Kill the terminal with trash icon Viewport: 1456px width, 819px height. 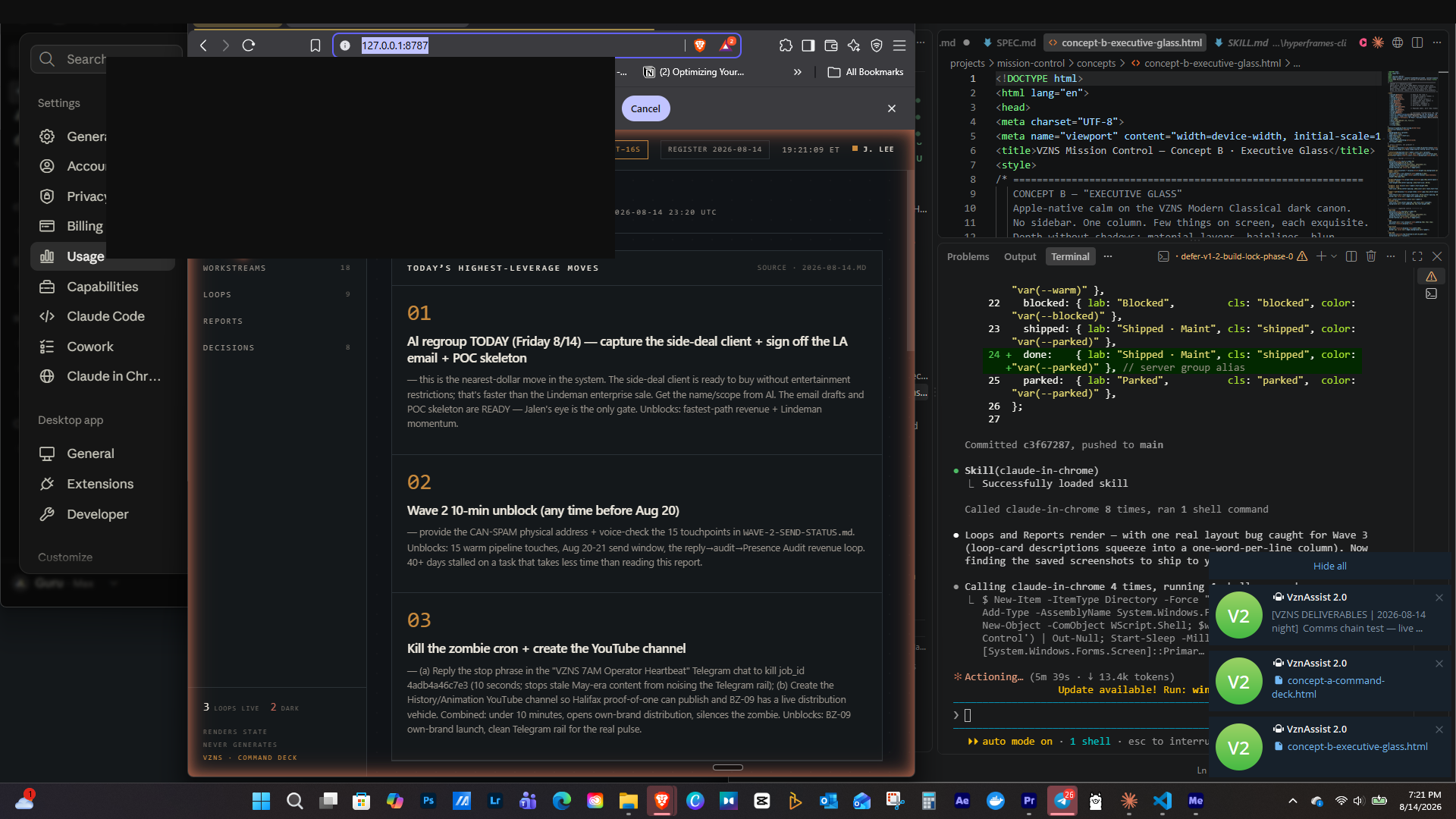point(1371,256)
